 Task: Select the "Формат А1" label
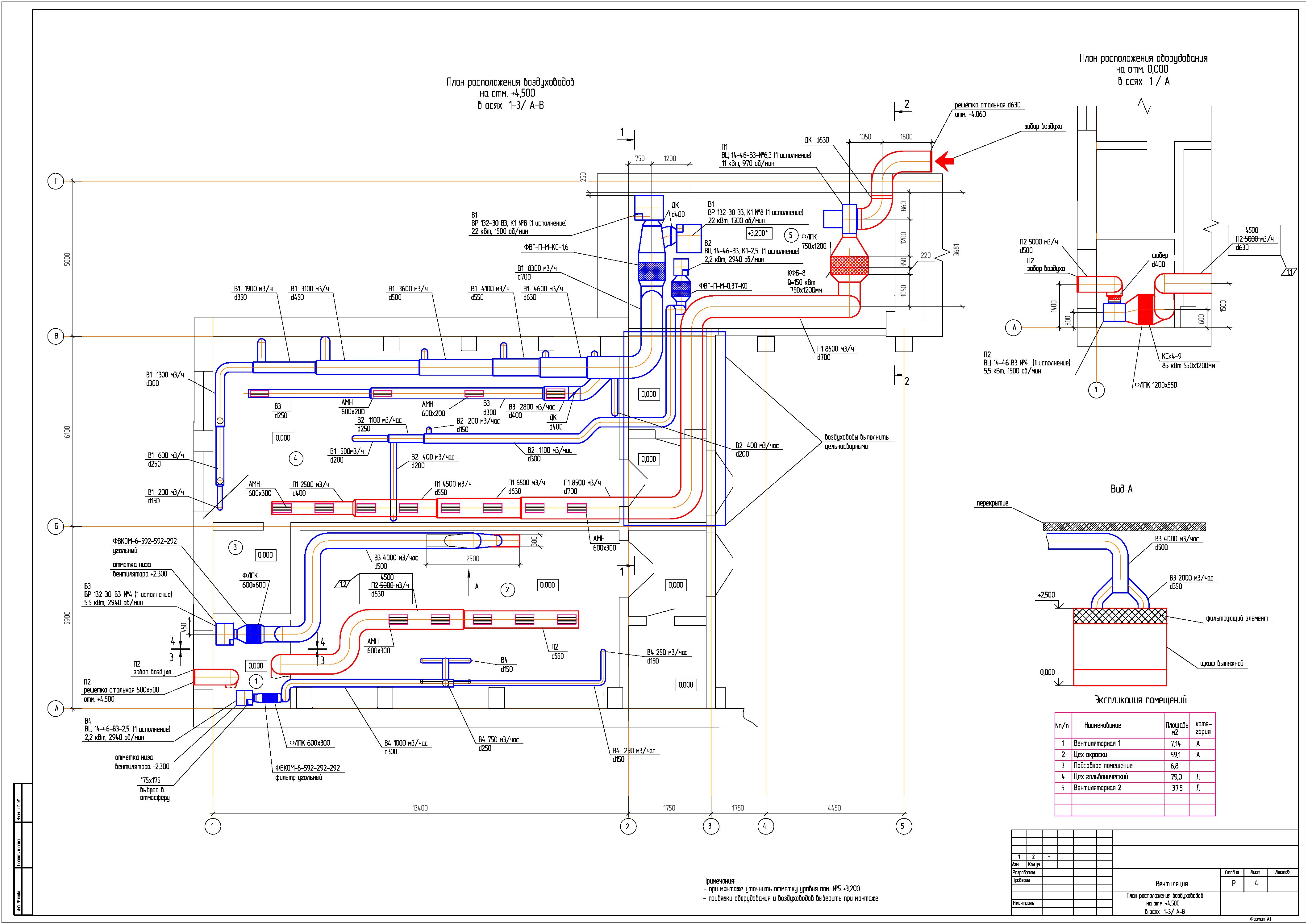(x=1260, y=919)
